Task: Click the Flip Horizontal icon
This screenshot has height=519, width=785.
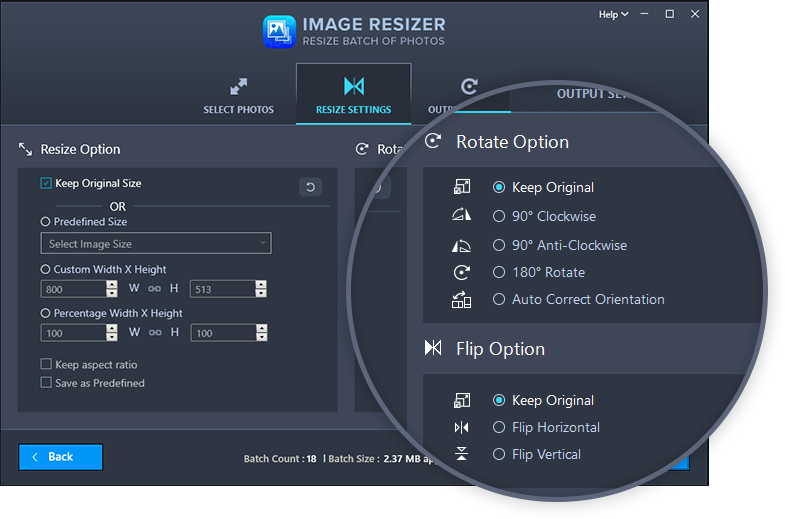Action: (x=462, y=427)
